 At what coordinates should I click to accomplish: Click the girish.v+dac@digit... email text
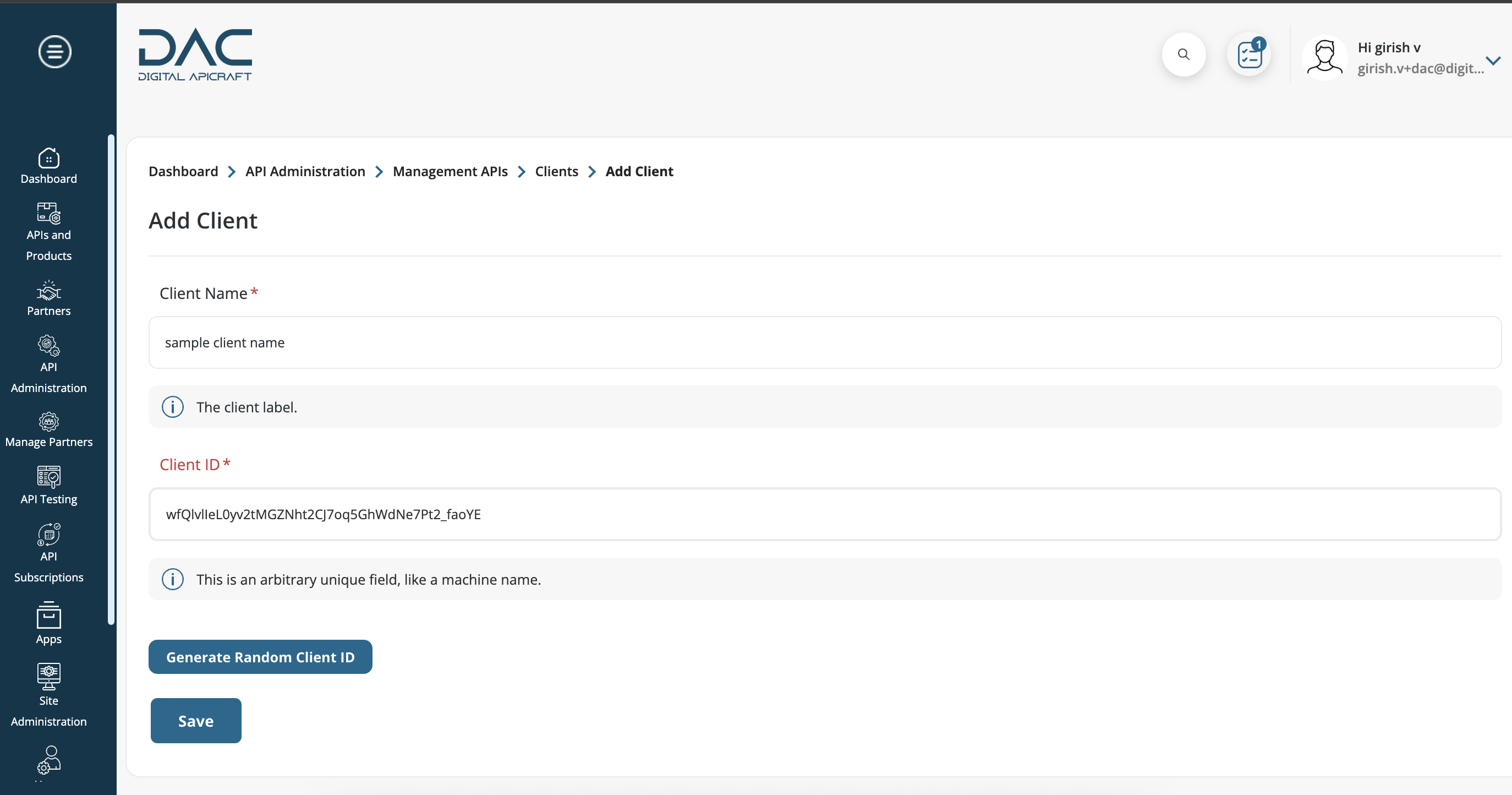tap(1421, 69)
